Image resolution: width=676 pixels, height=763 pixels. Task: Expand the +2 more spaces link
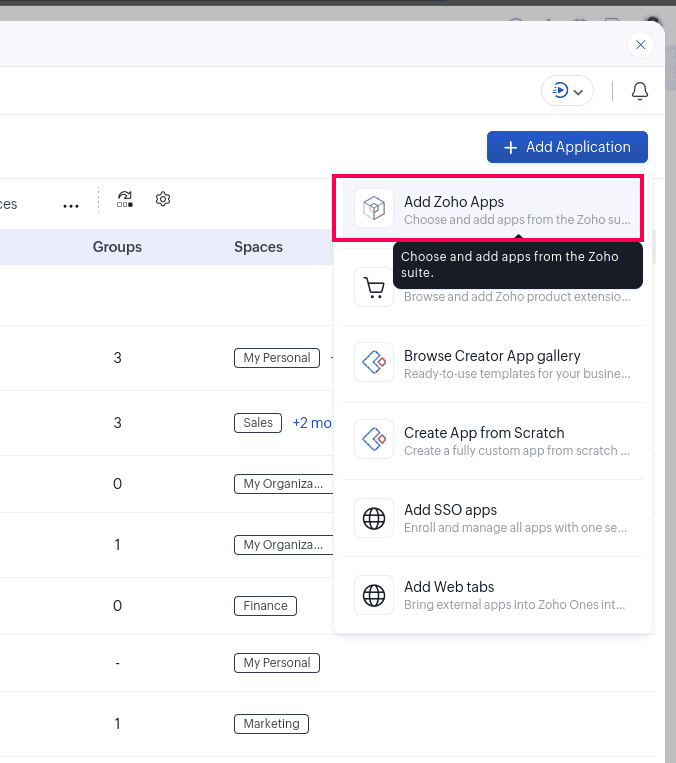pyautogui.click(x=311, y=423)
